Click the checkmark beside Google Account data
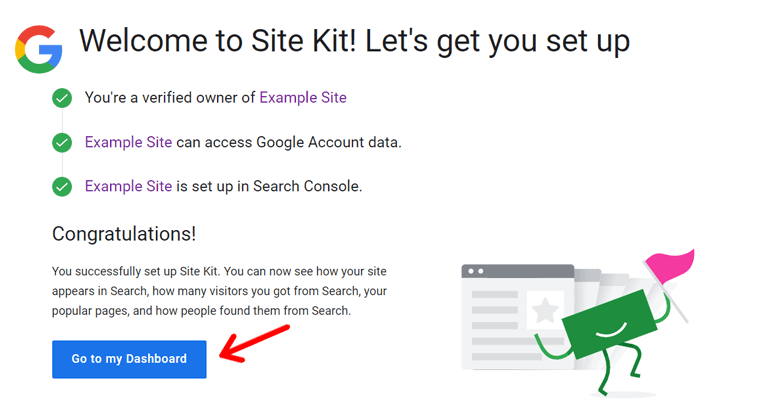The width and height of the screenshot is (760, 414). pyautogui.click(x=62, y=143)
